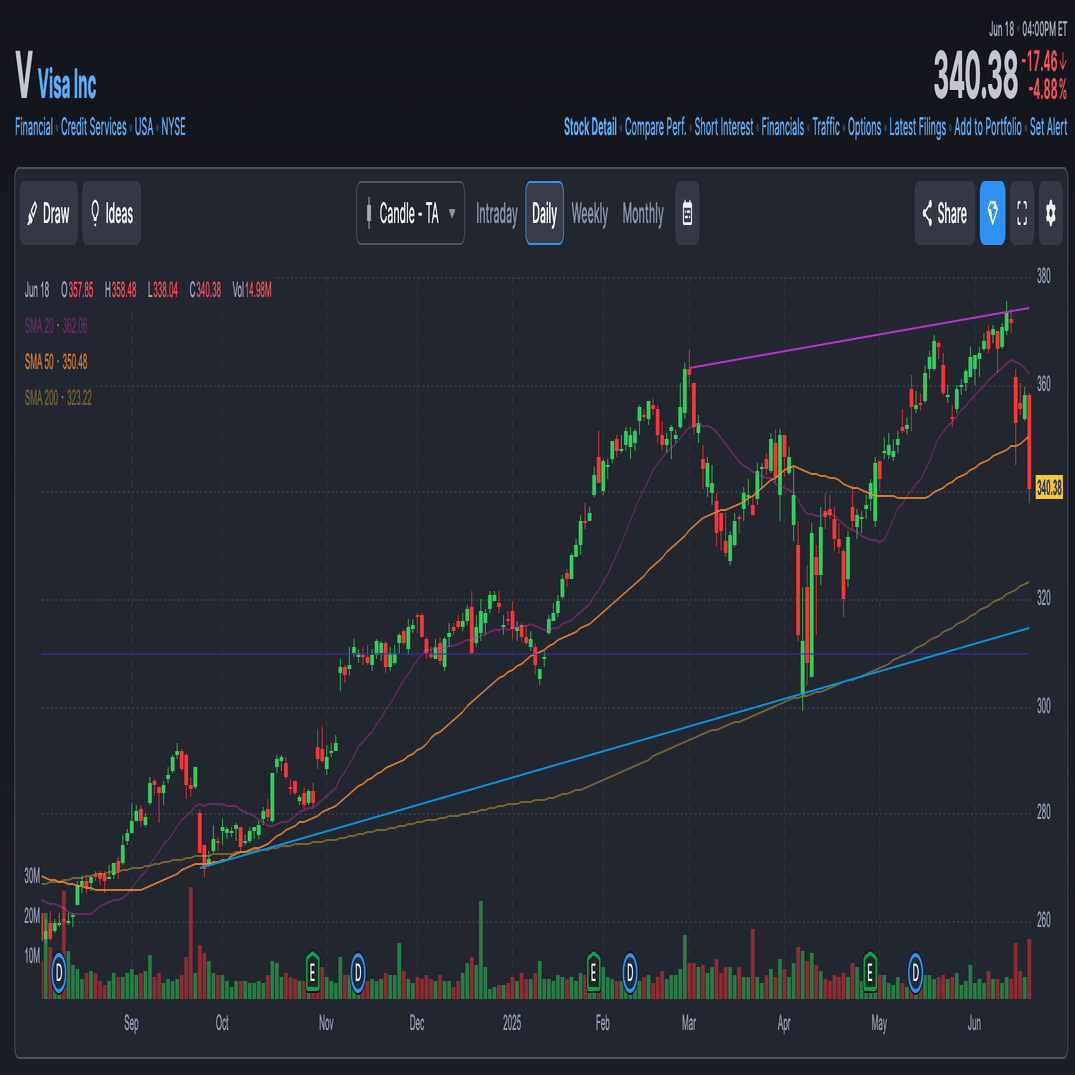
Task: Switch chart to Intraday timeframe
Action: 496,213
